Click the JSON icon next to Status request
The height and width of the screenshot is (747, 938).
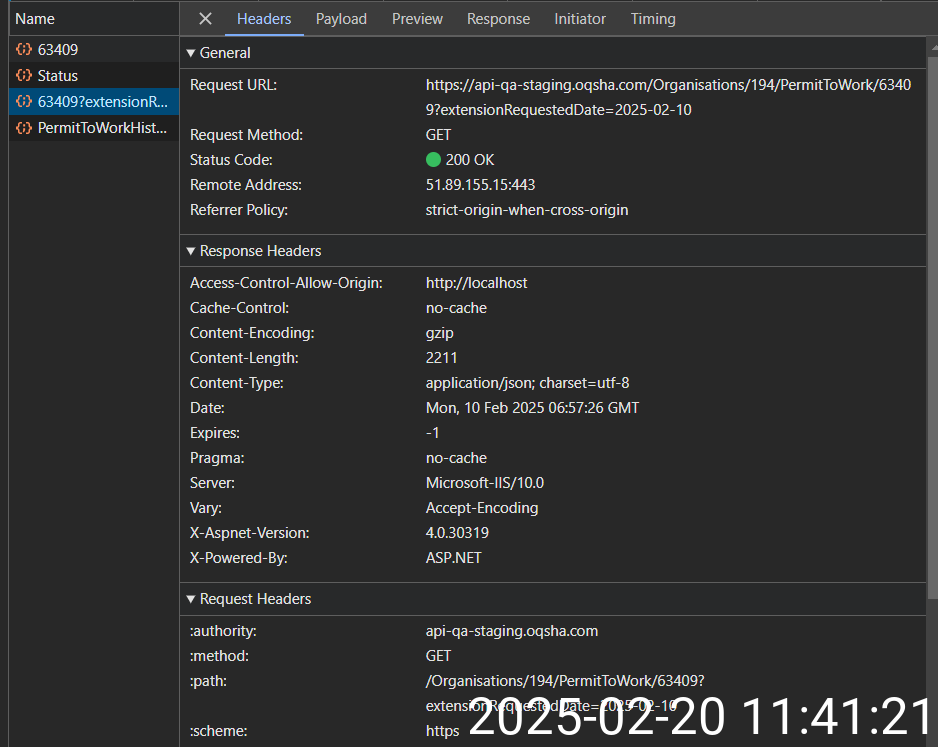click(23, 76)
